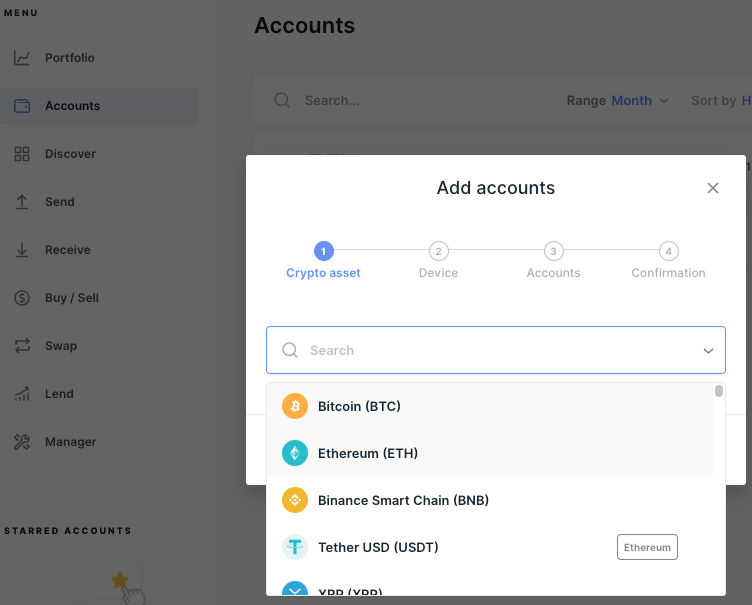Open the Sort by dropdown
This screenshot has width=752, height=605.
pyautogui.click(x=721, y=101)
